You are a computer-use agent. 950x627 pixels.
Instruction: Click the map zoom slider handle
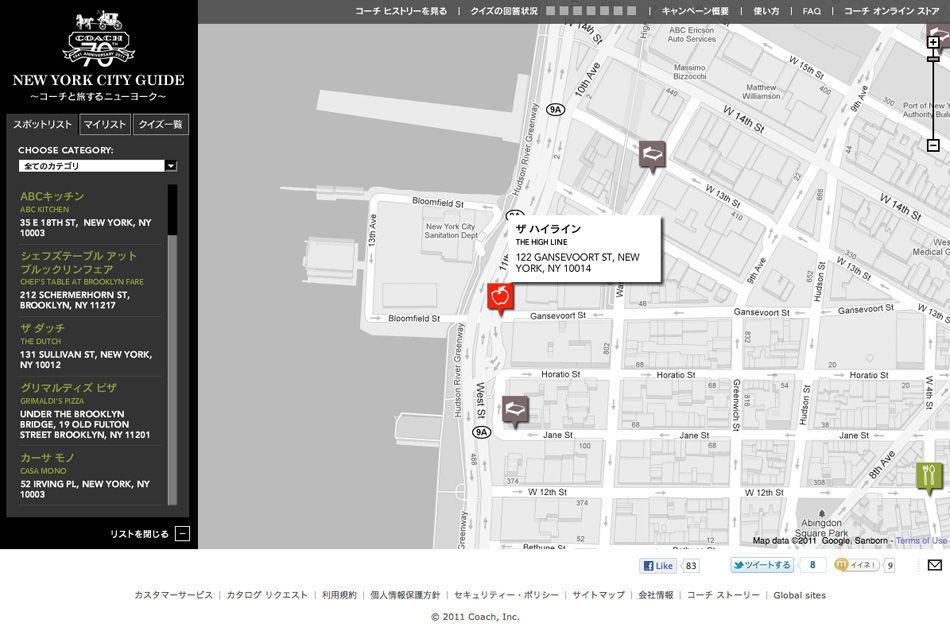point(933,59)
